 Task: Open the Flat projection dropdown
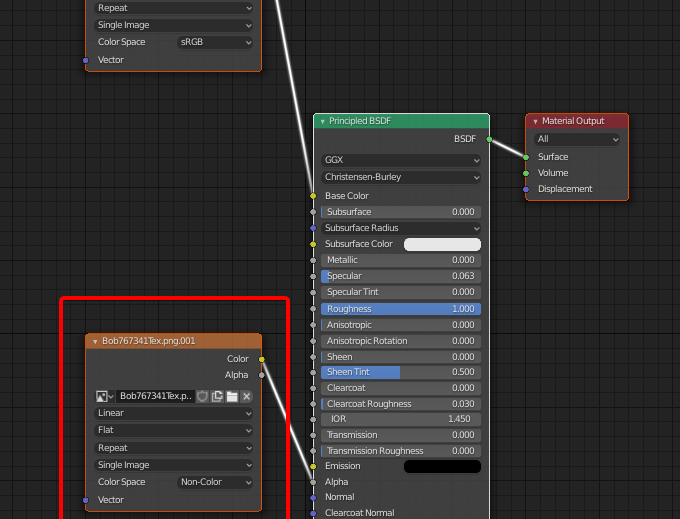[173, 430]
